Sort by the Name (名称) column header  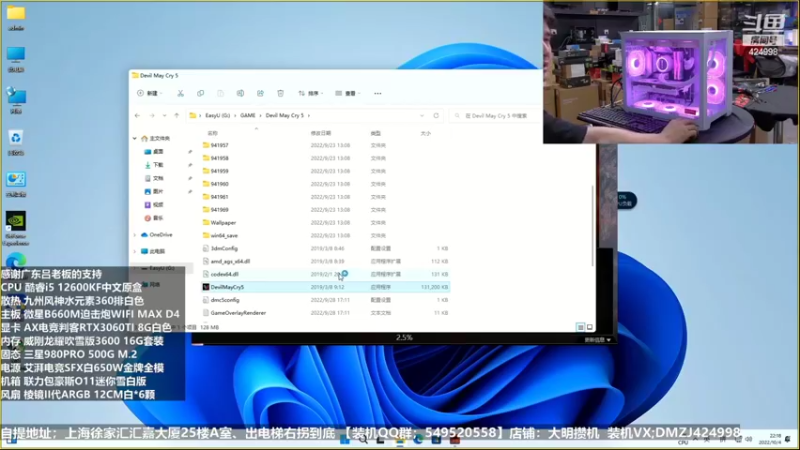coord(213,133)
